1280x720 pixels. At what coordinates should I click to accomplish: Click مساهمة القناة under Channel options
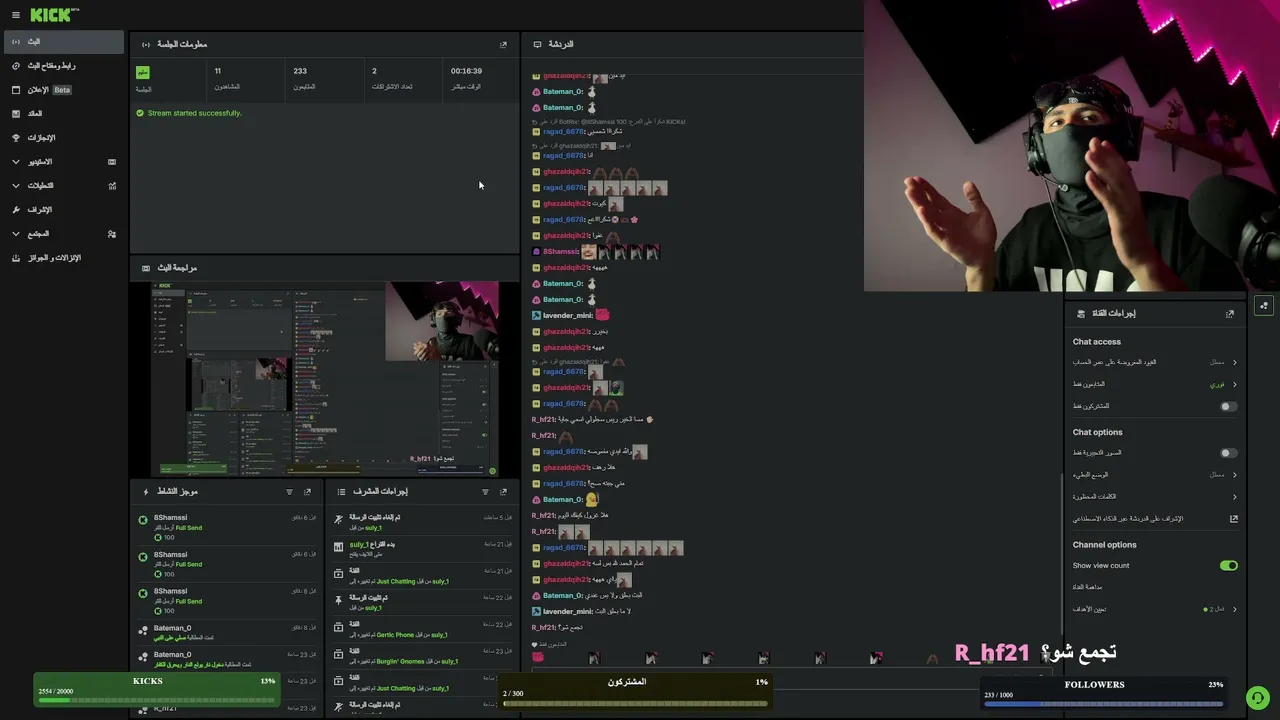(1088, 587)
